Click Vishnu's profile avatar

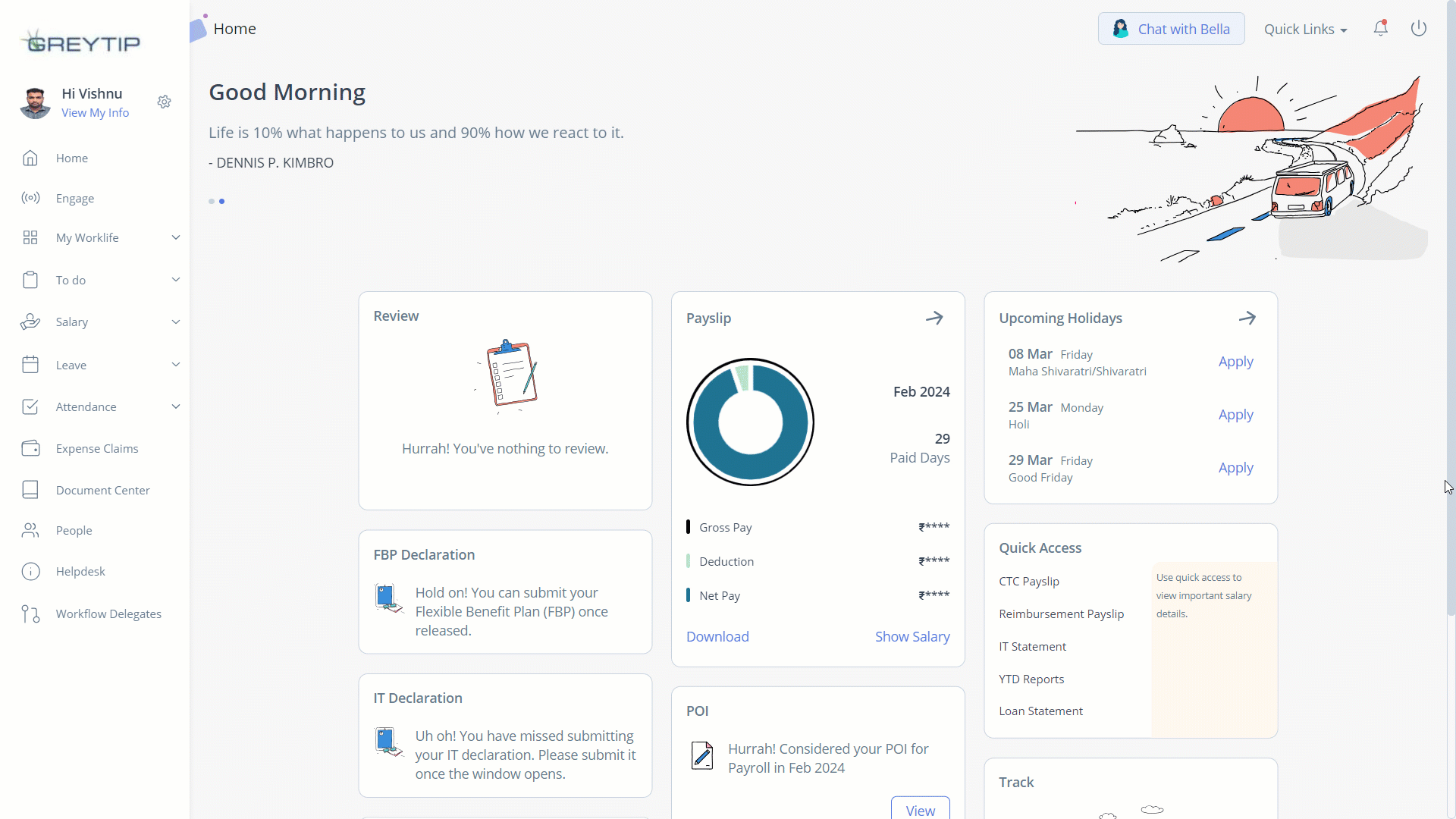coord(35,103)
